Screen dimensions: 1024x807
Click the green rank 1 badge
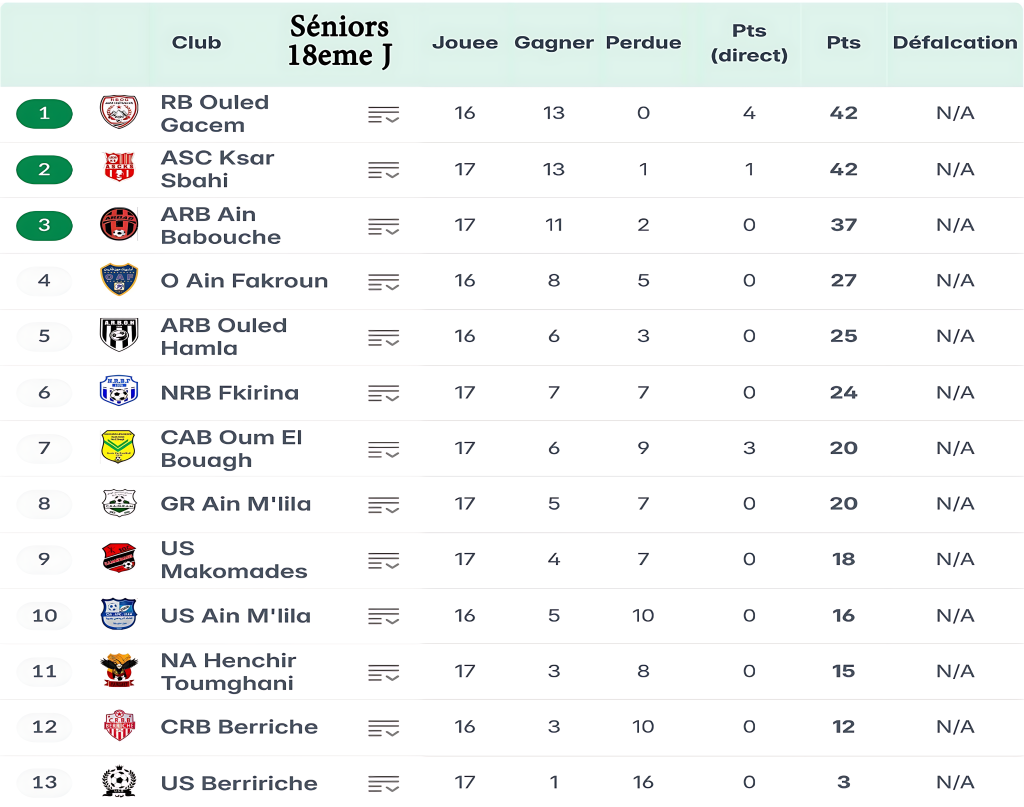point(44,113)
